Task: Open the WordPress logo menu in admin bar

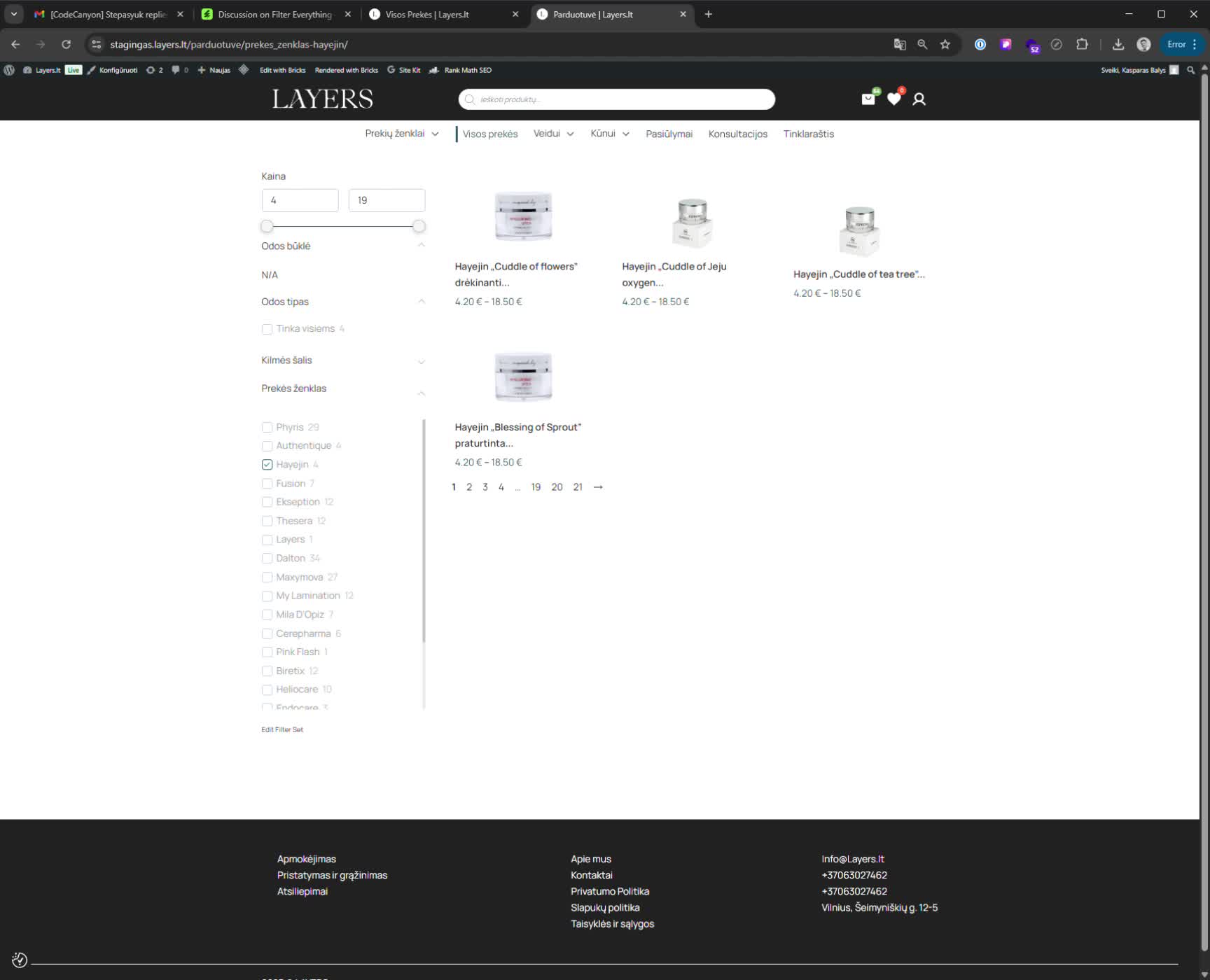Action: [10, 70]
